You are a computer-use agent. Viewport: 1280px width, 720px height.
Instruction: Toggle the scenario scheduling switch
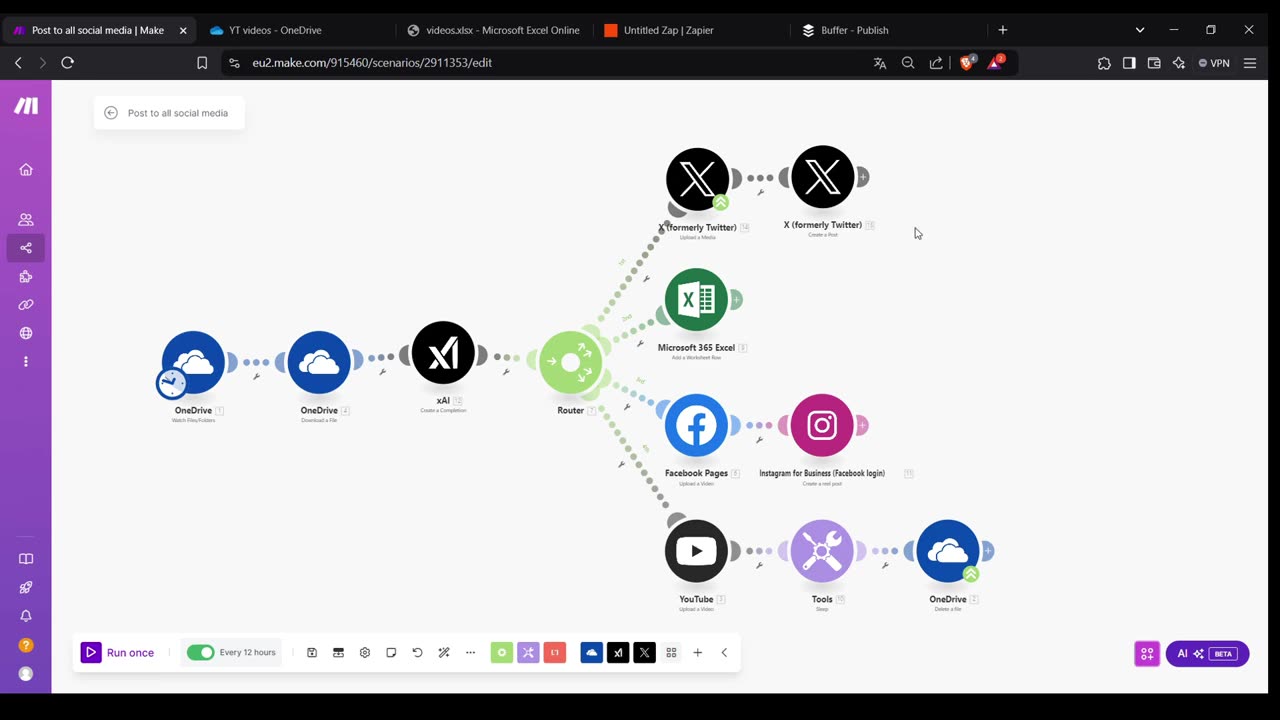(x=200, y=652)
